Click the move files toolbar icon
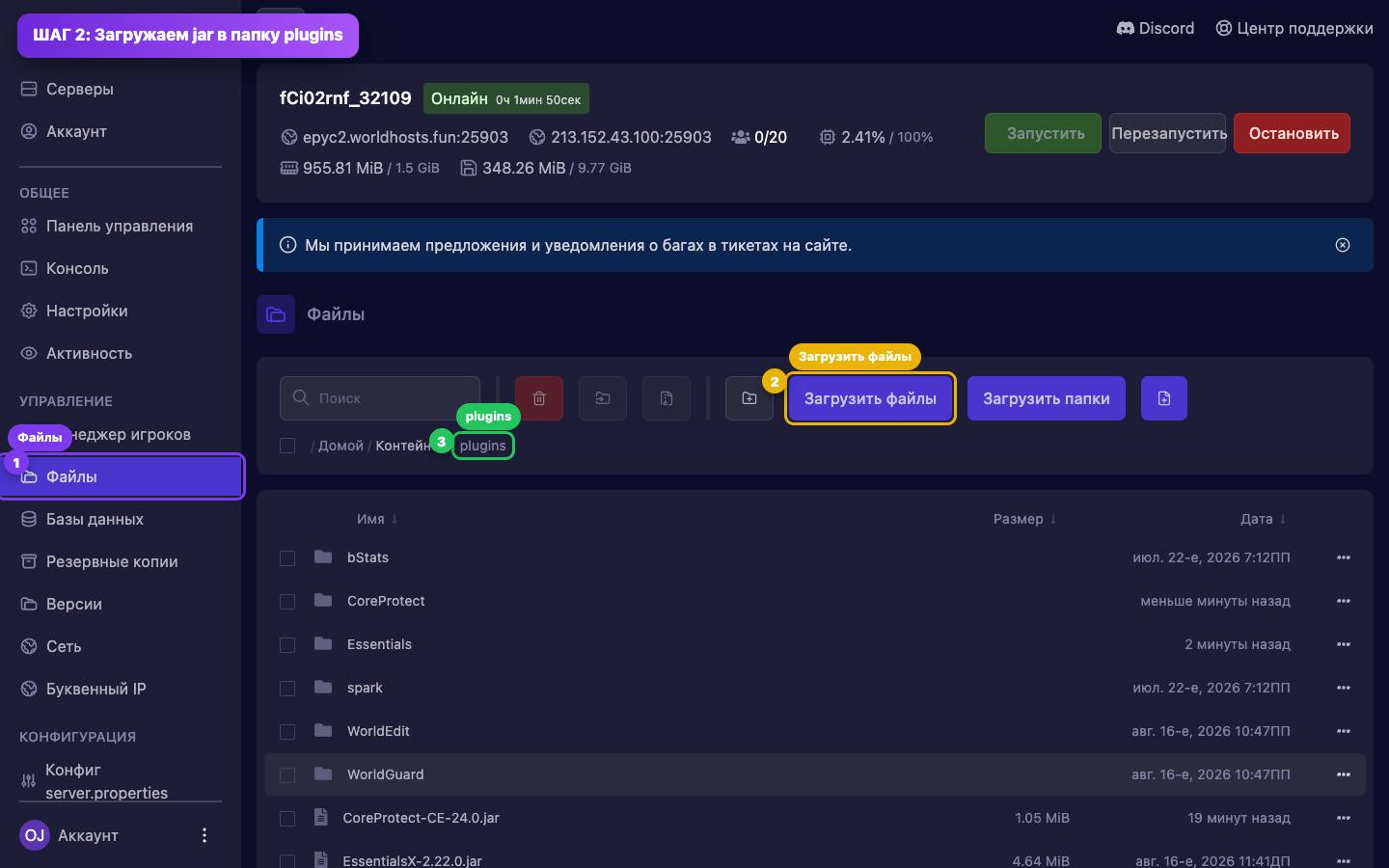Viewport: 1389px width, 868px height. point(603,398)
